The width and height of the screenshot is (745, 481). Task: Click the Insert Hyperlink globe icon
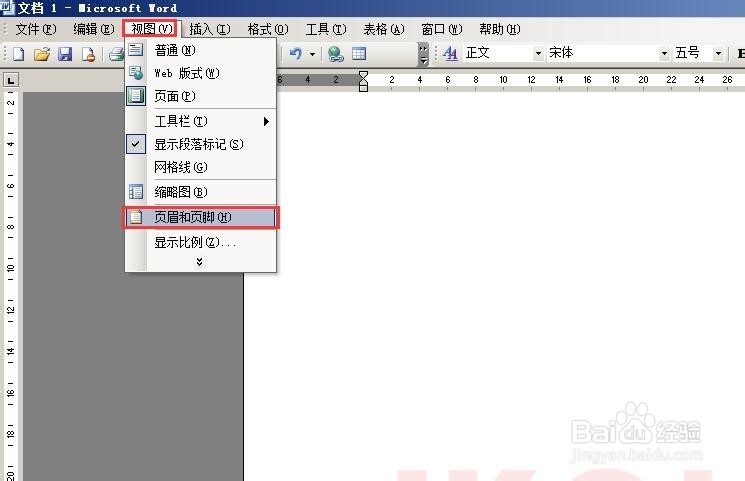pos(336,54)
